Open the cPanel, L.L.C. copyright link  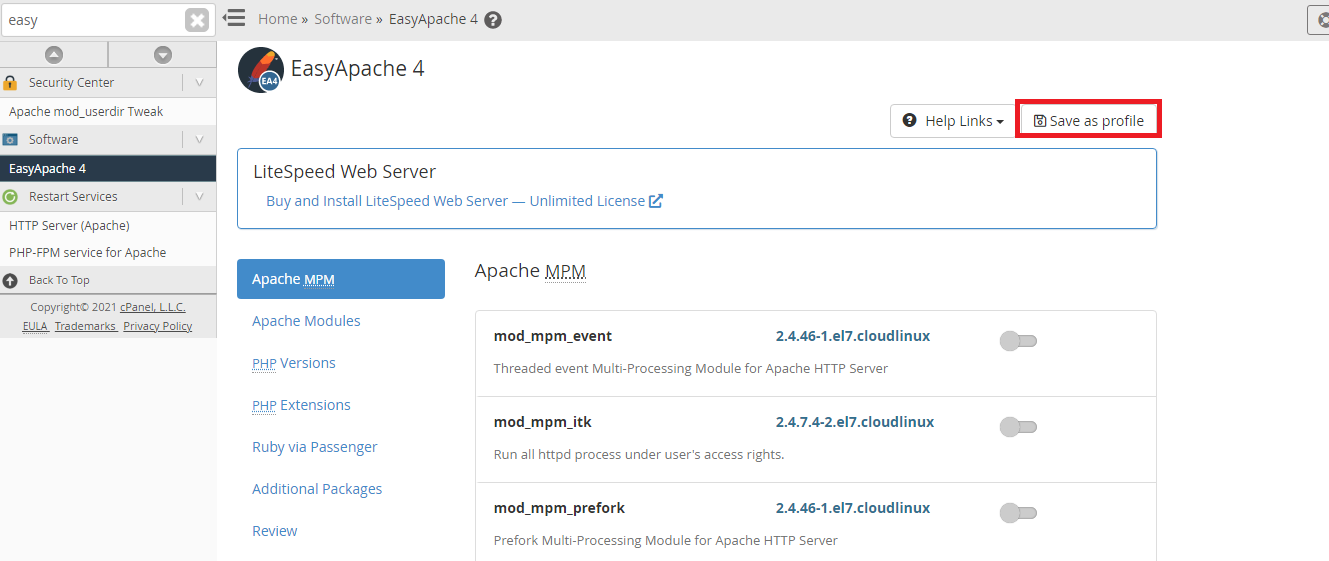pyautogui.click(x=153, y=307)
